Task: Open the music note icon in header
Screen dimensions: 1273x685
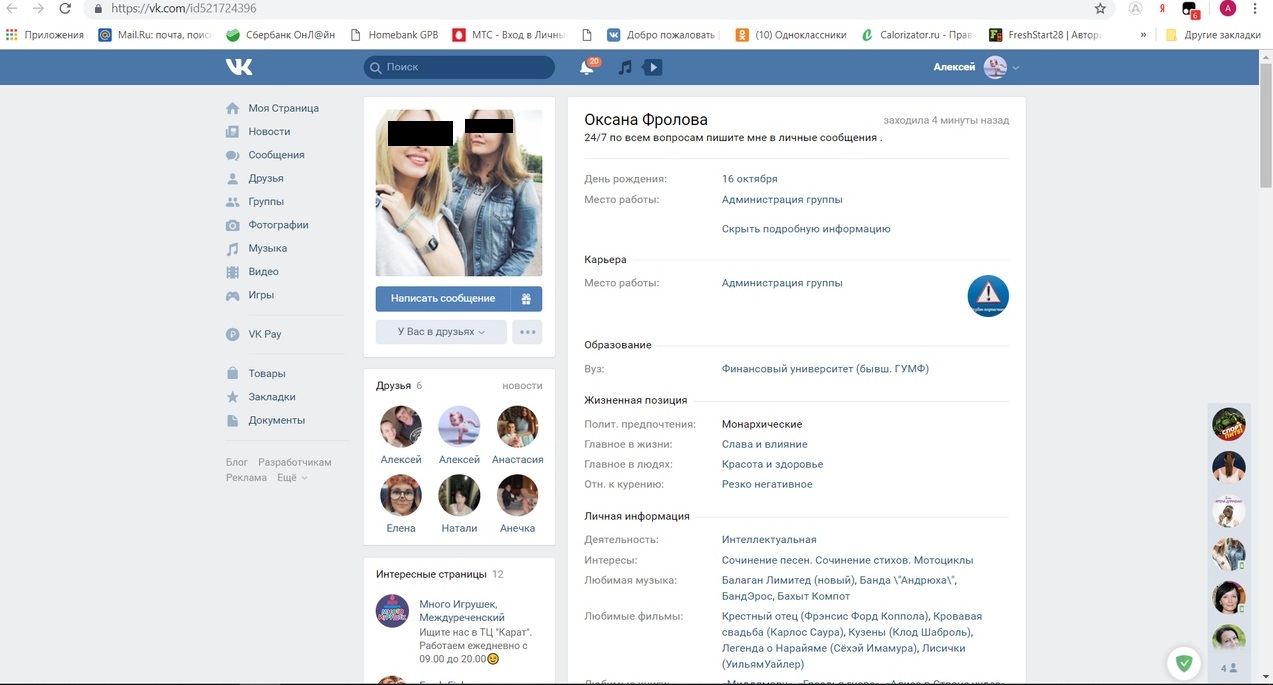Action: point(625,67)
